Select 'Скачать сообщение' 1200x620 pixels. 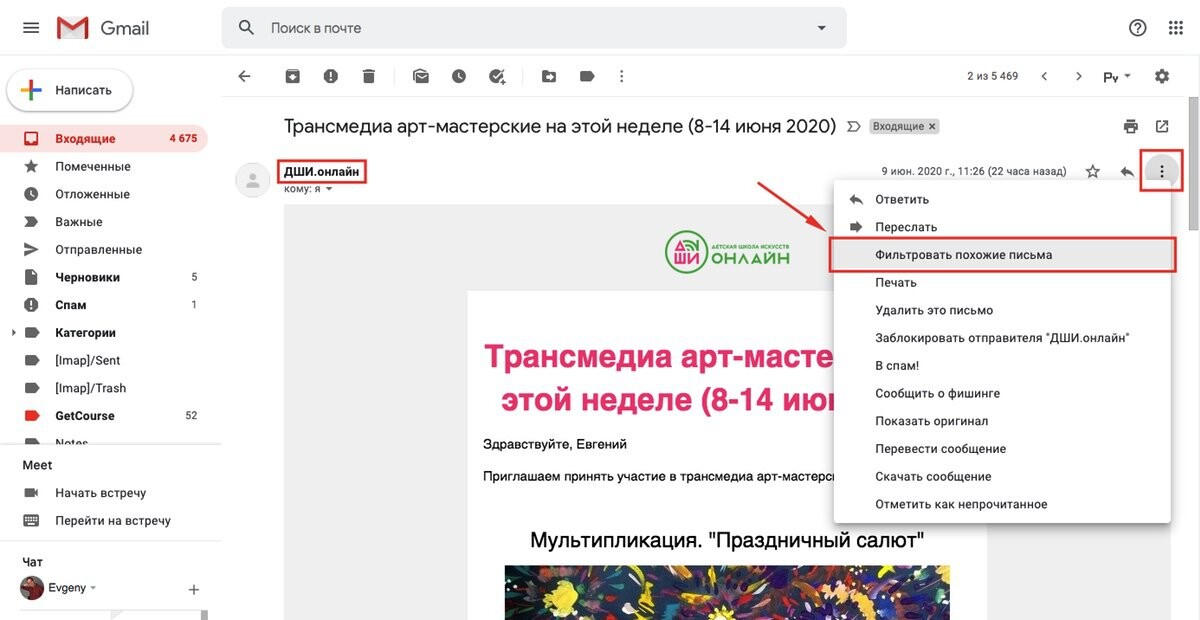[x=1001, y=477]
